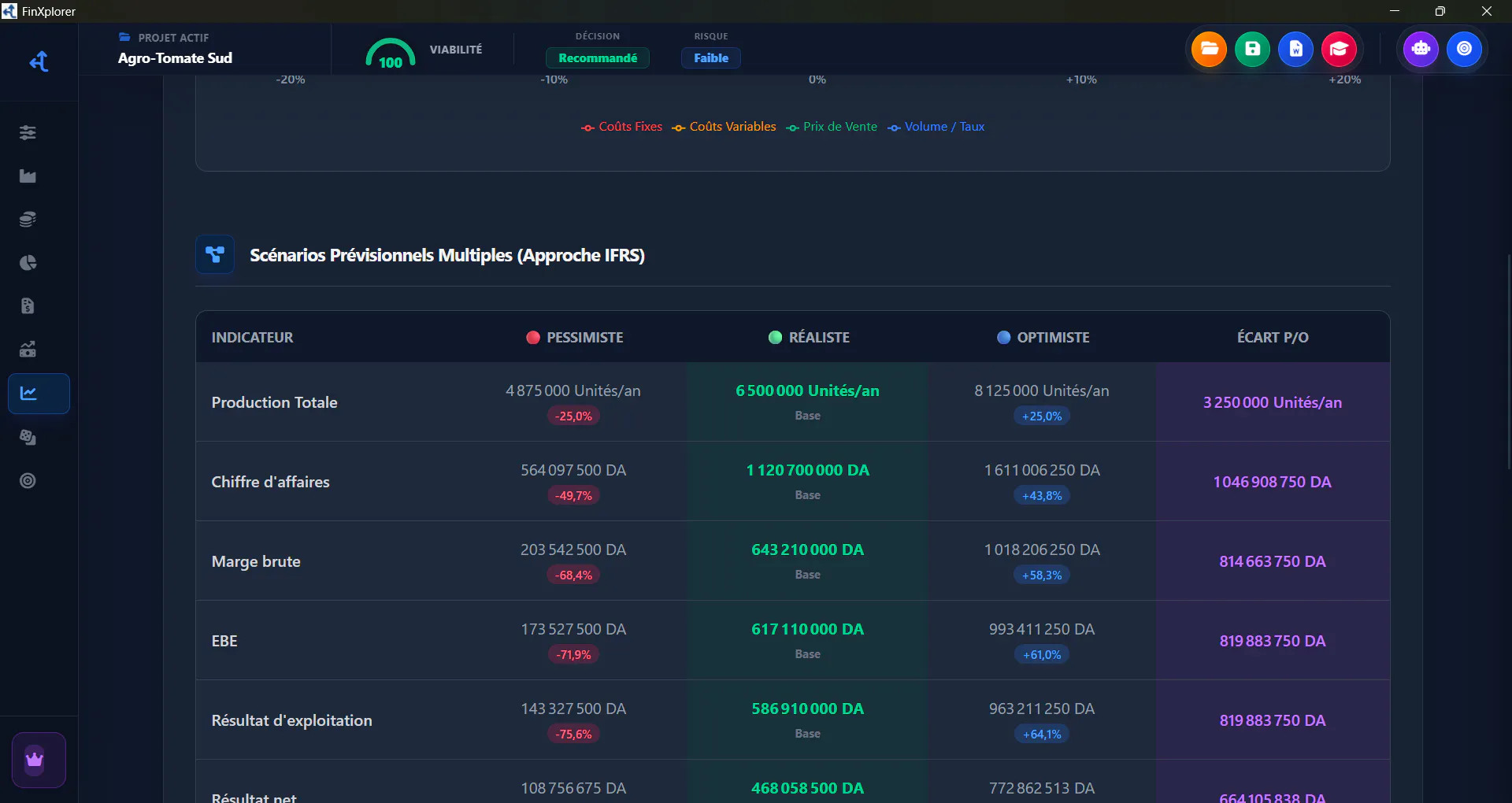1512x803 pixels.
Task: Click the viability score gauge showing 100
Action: tap(391, 54)
